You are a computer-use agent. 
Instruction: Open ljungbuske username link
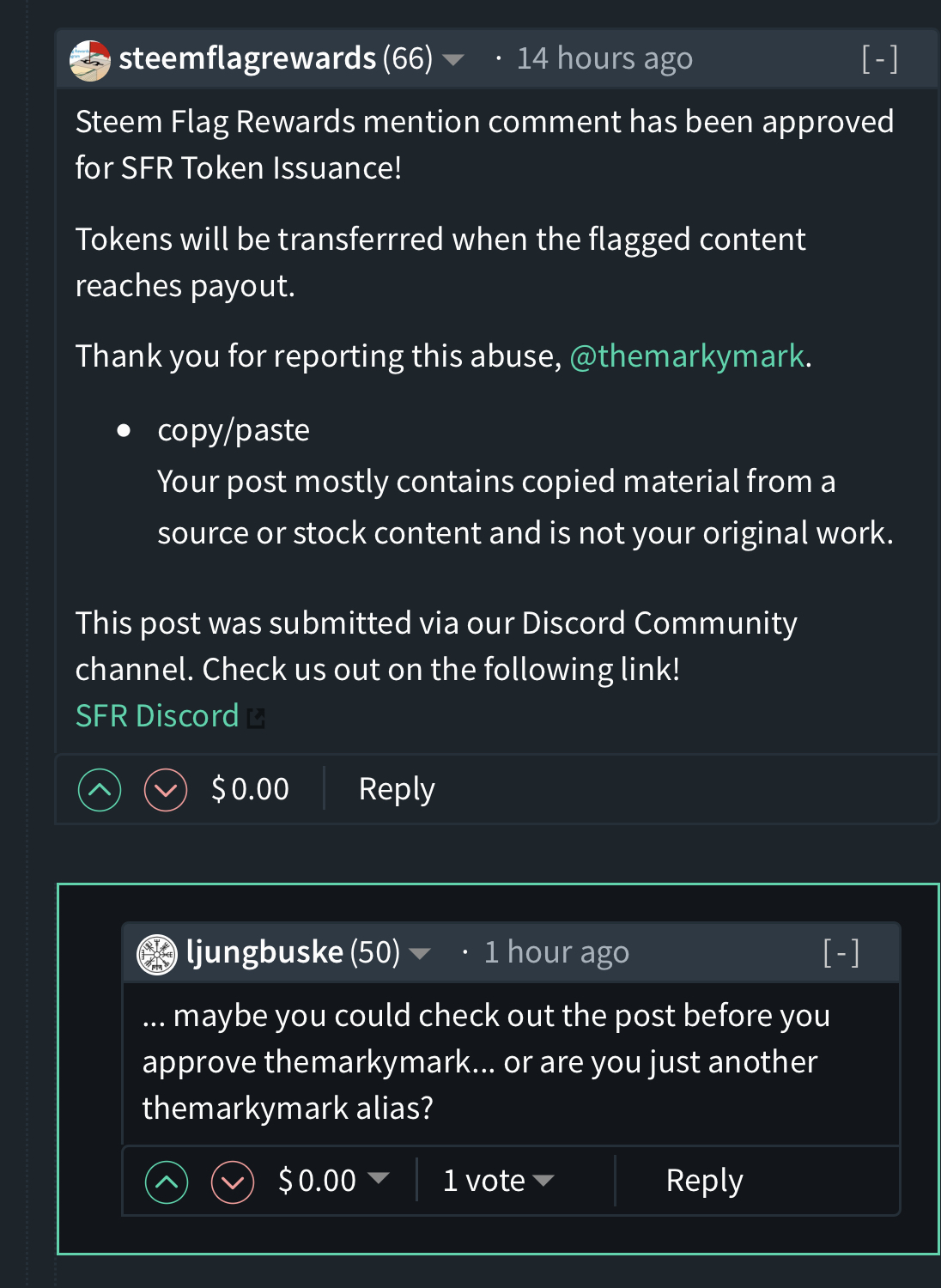tap(264, 952)
